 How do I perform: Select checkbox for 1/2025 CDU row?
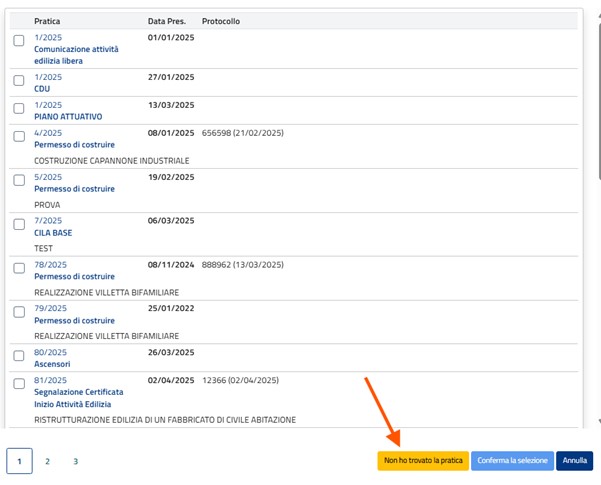pyautogui.click(x=19, y=81)
